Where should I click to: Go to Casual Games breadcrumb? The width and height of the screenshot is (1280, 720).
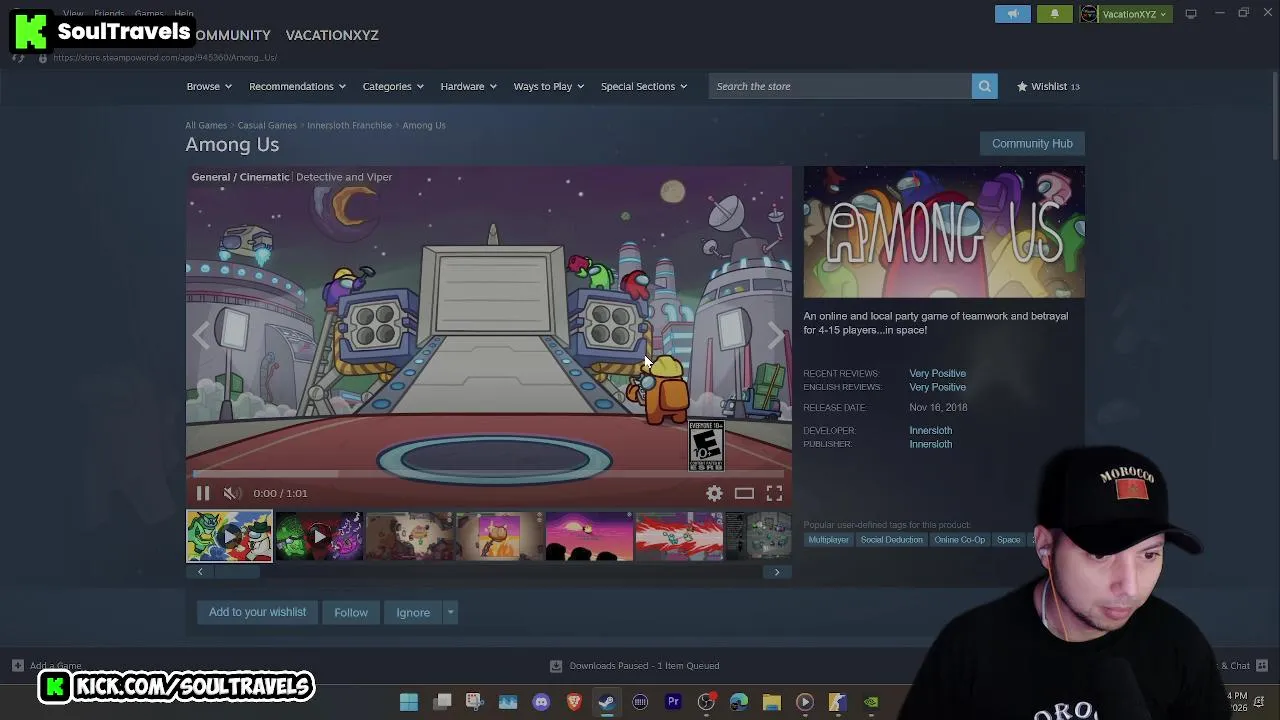click(x=267, y=125)
